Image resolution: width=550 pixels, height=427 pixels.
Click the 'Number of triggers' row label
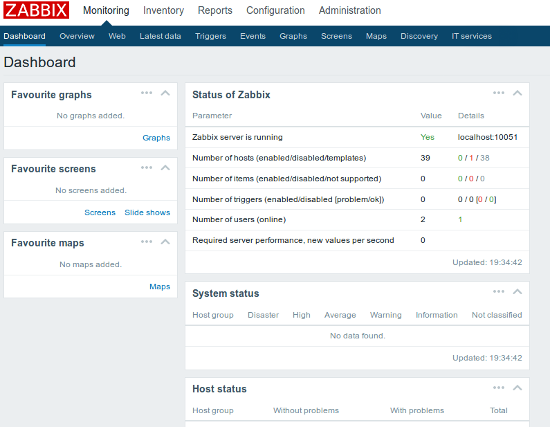coord(288,199)
